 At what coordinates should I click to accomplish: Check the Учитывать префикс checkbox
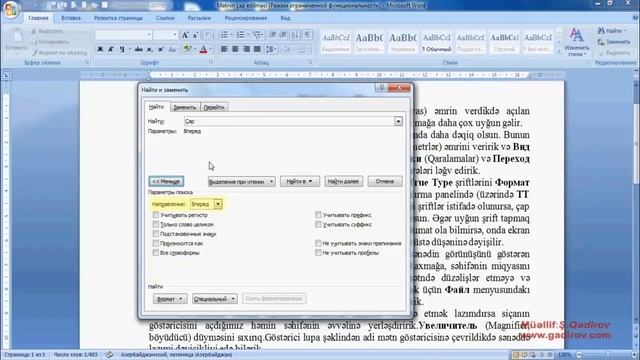click(318, 215)
